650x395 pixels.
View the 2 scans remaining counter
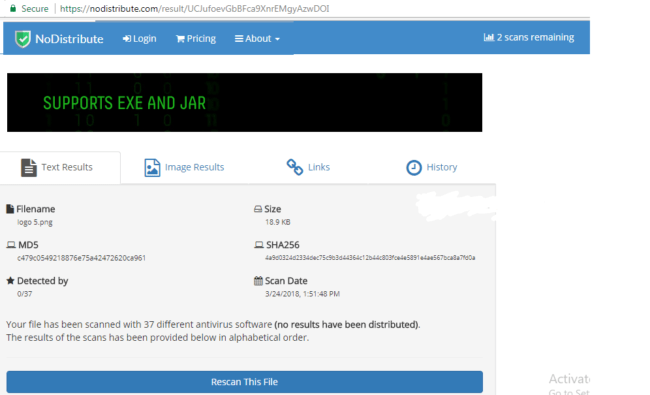(529, 37)
